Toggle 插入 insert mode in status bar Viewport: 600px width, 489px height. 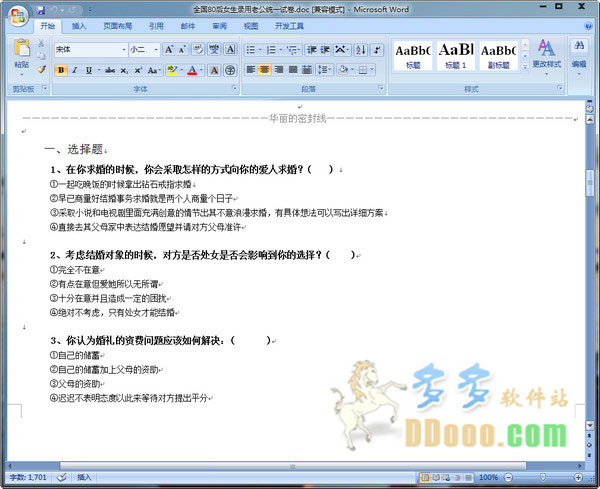[84, 477]
